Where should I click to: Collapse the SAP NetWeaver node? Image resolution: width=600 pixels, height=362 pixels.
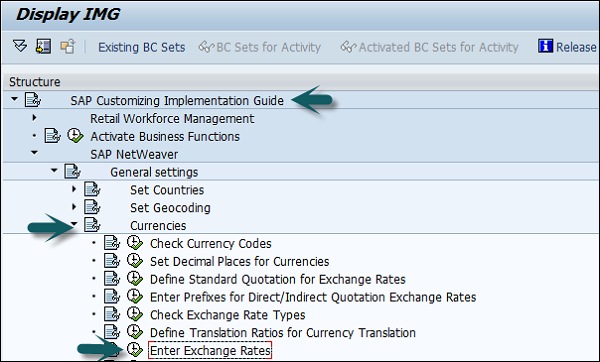34,153
